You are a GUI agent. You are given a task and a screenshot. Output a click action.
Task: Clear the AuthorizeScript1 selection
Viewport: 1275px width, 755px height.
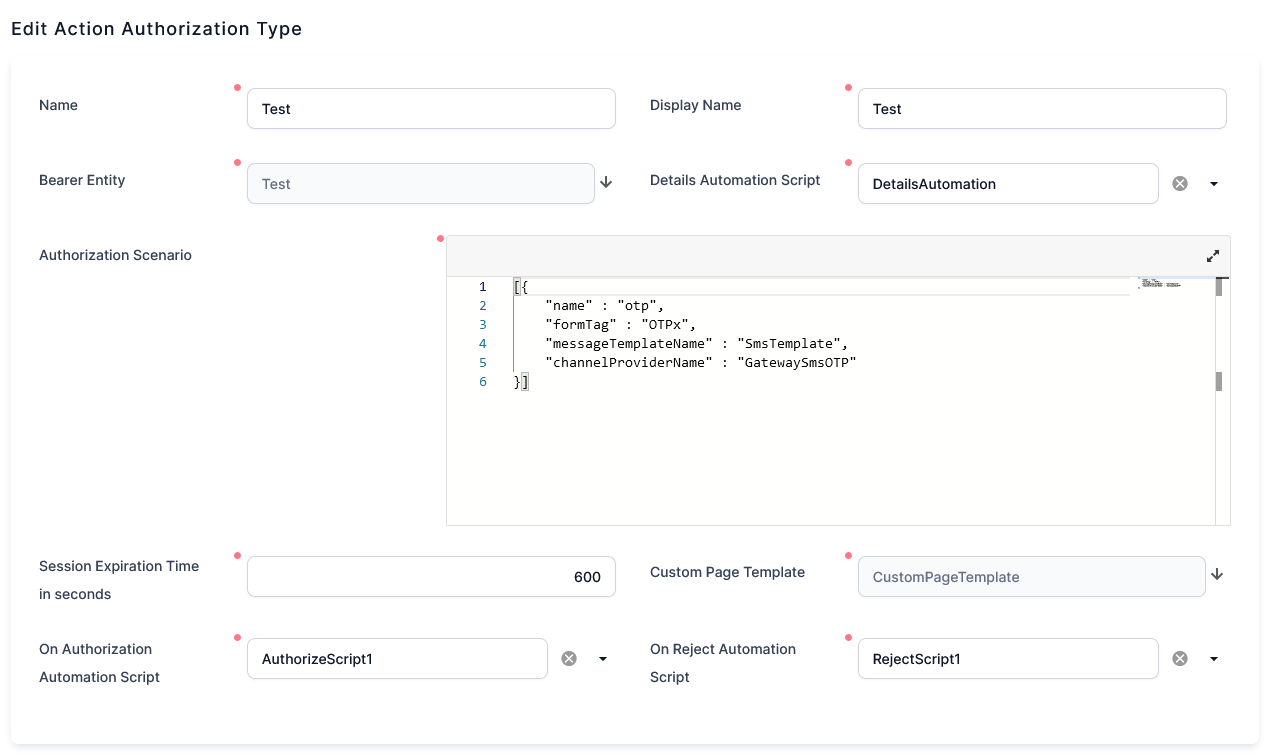tap(569, 659)
